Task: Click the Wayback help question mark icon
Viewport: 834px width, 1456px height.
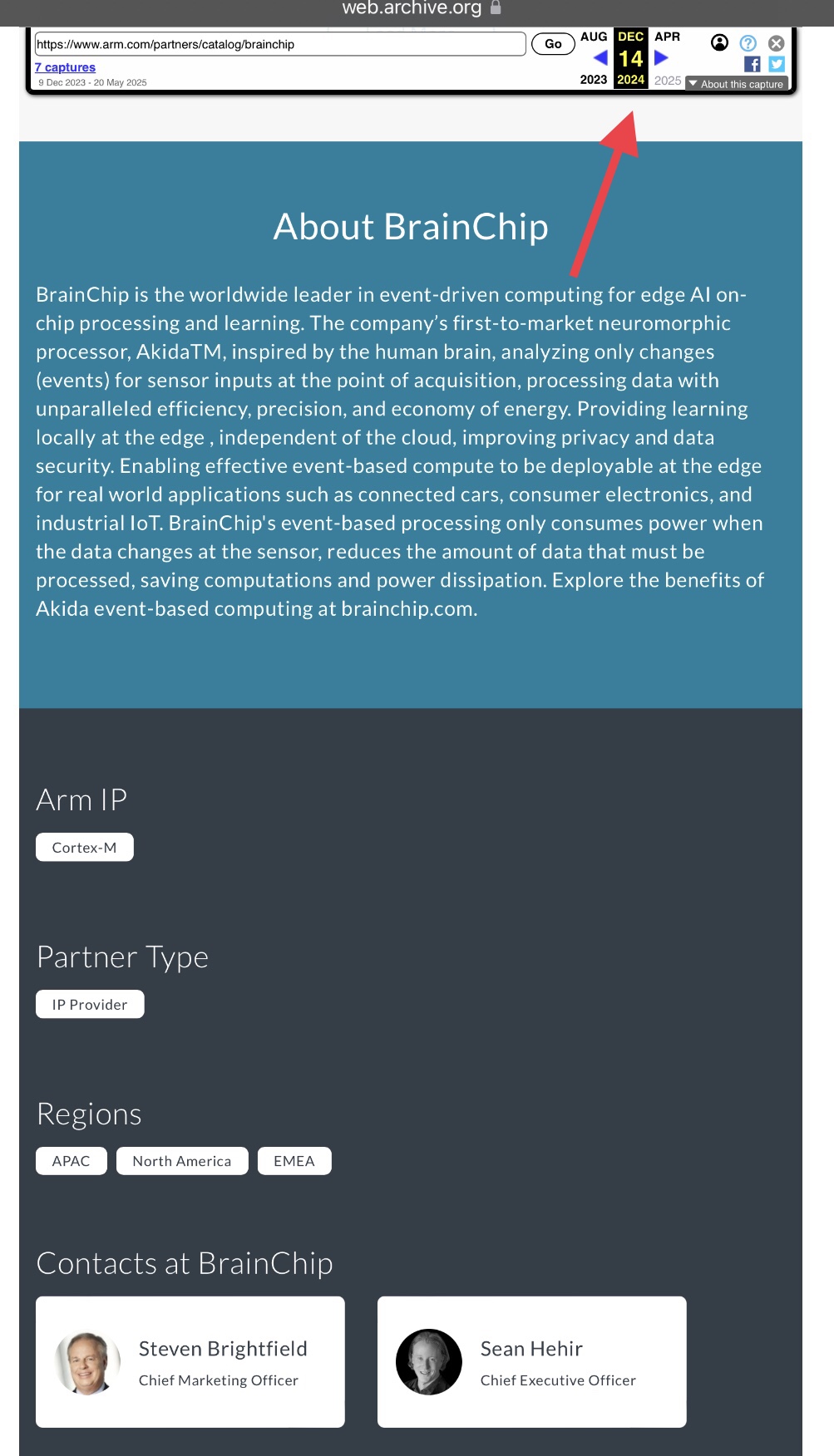Action: coord(748,42)
